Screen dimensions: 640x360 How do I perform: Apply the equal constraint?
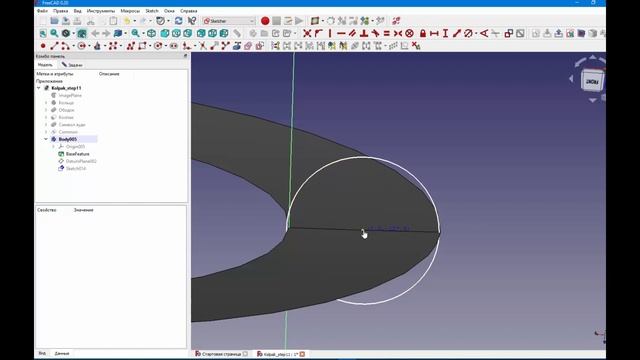[387, 33]
